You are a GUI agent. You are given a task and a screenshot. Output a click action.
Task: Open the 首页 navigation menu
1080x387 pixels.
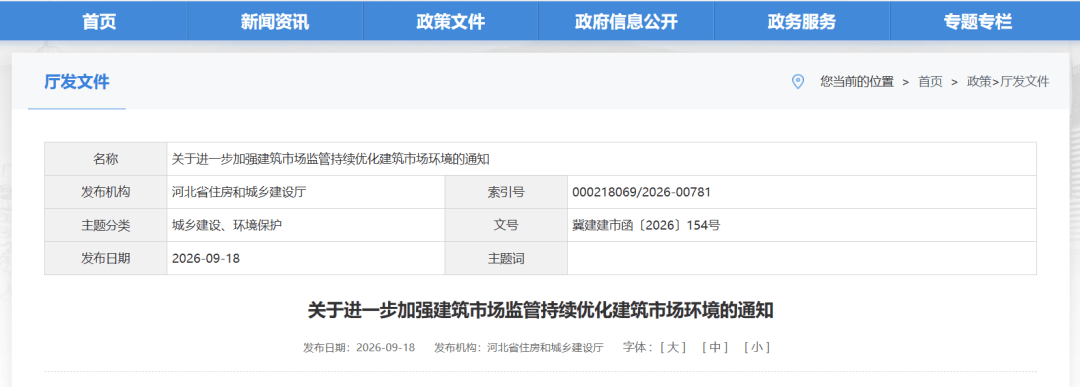click(x=100, y=21)
